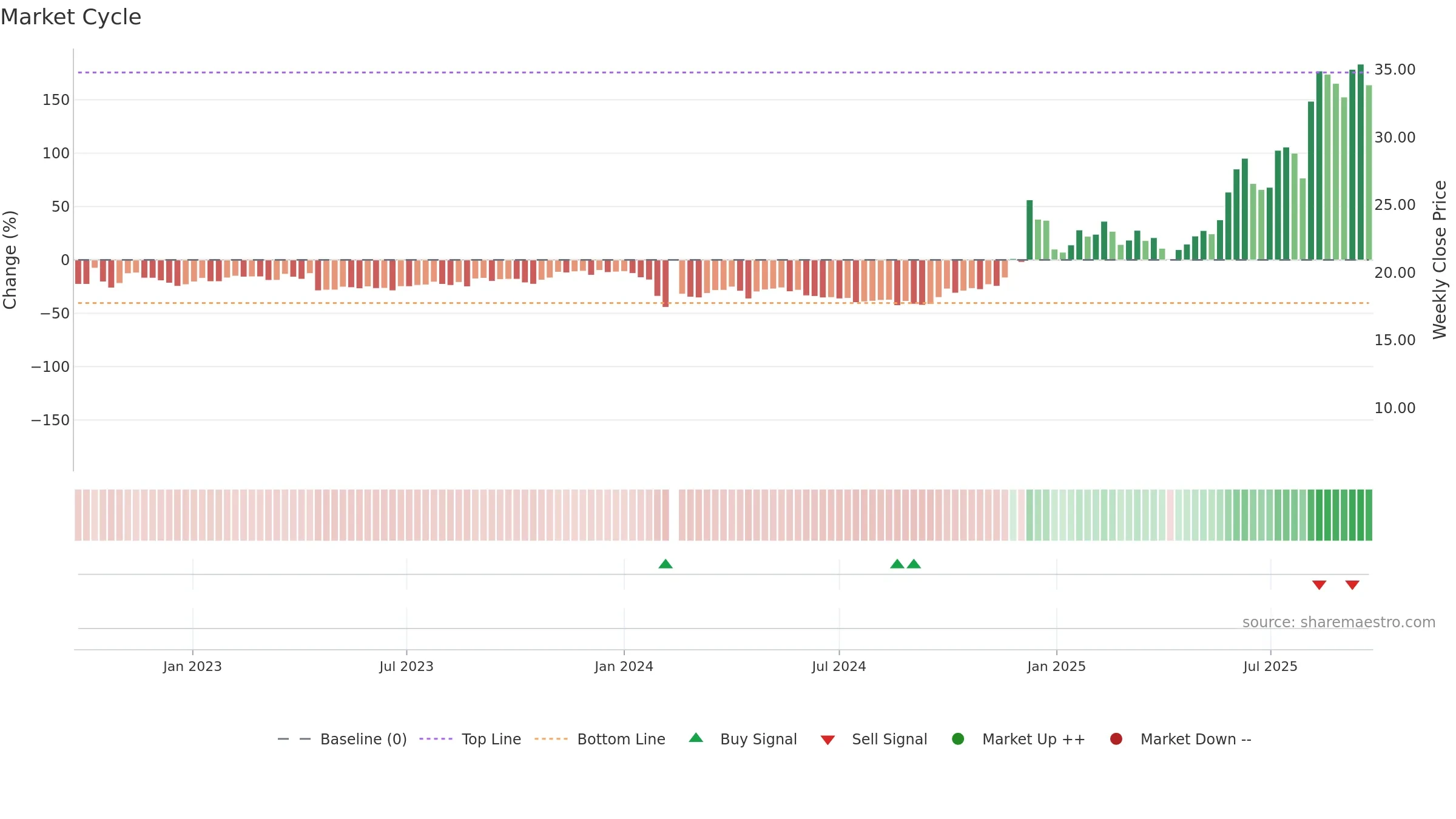Click the 25.00 price tick label
This screenshot has width=1456, height=819.
[1395, 204]
